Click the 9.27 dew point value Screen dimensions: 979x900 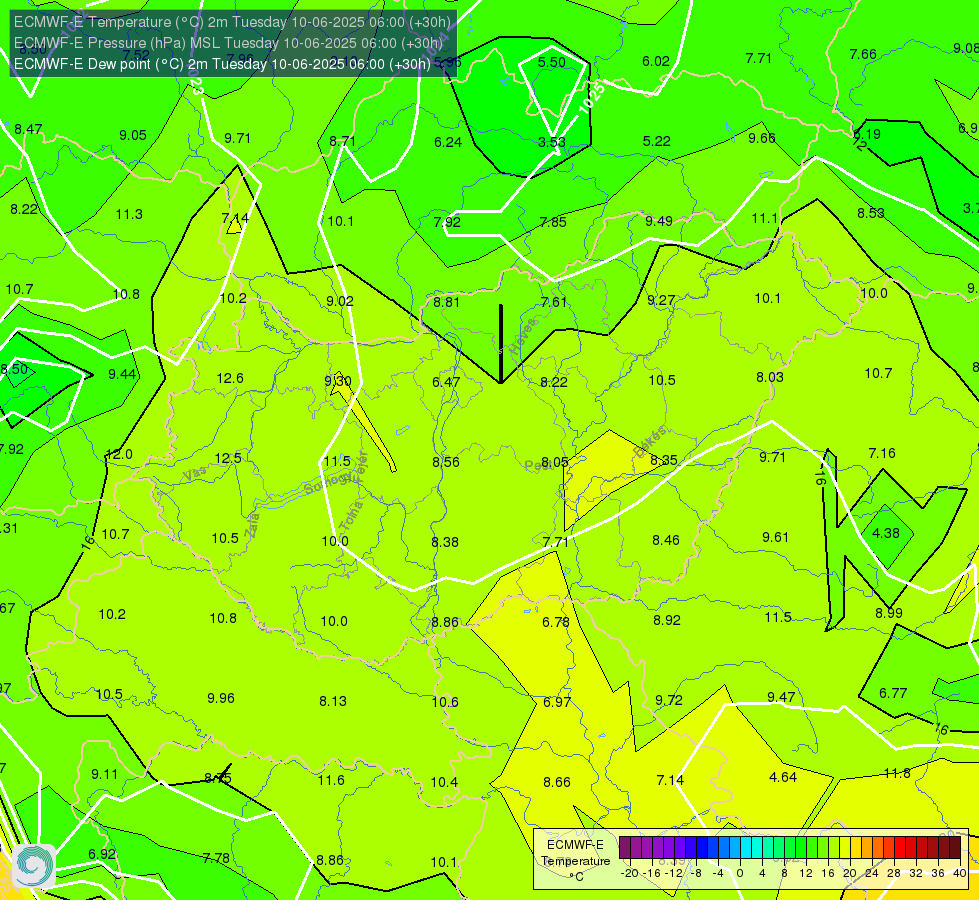point(661,301)
